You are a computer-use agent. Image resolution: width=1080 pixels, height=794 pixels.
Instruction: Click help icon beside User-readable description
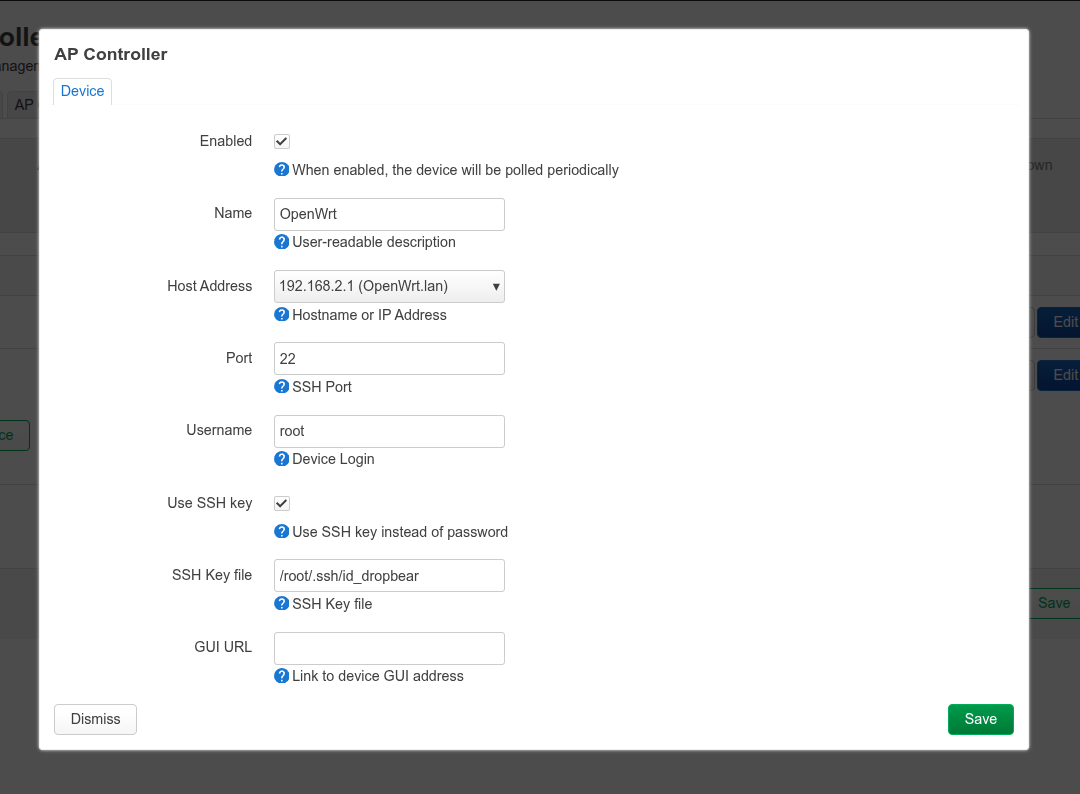pyautogui.click(x=282, y=242)
